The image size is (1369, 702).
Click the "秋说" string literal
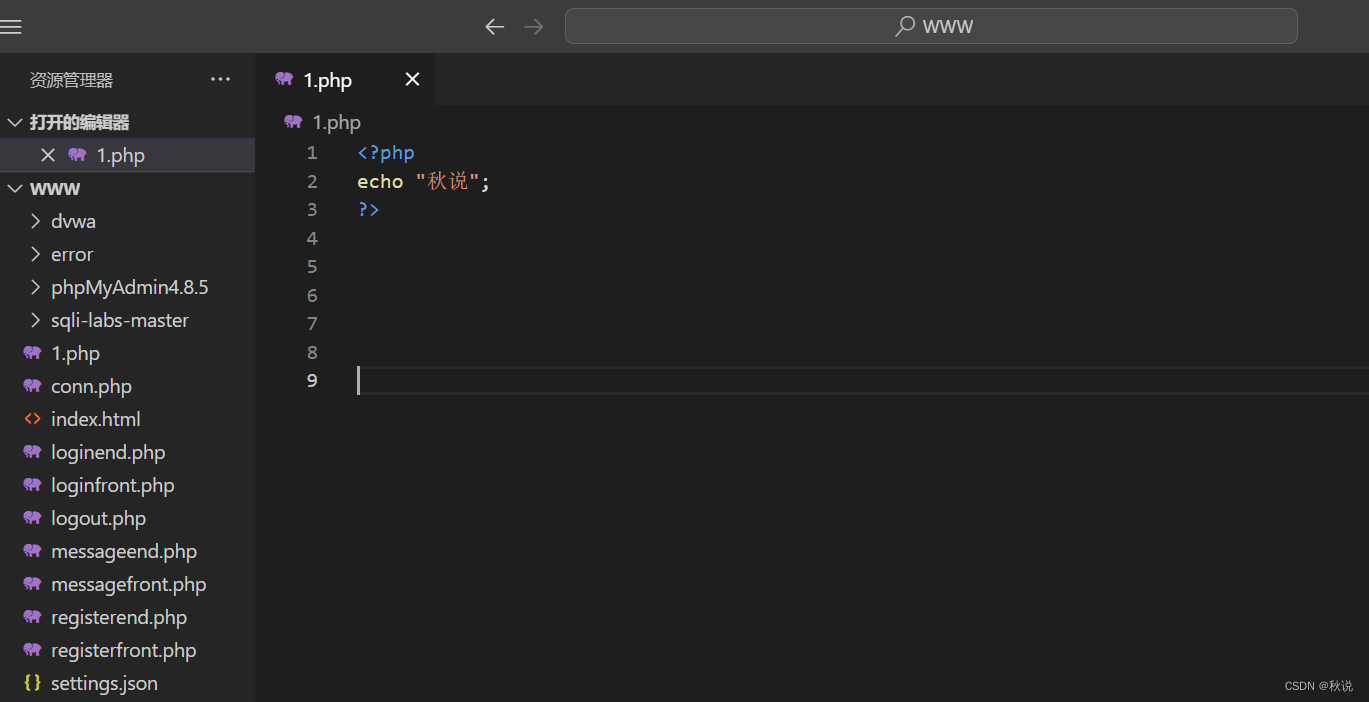click(447, 182)
